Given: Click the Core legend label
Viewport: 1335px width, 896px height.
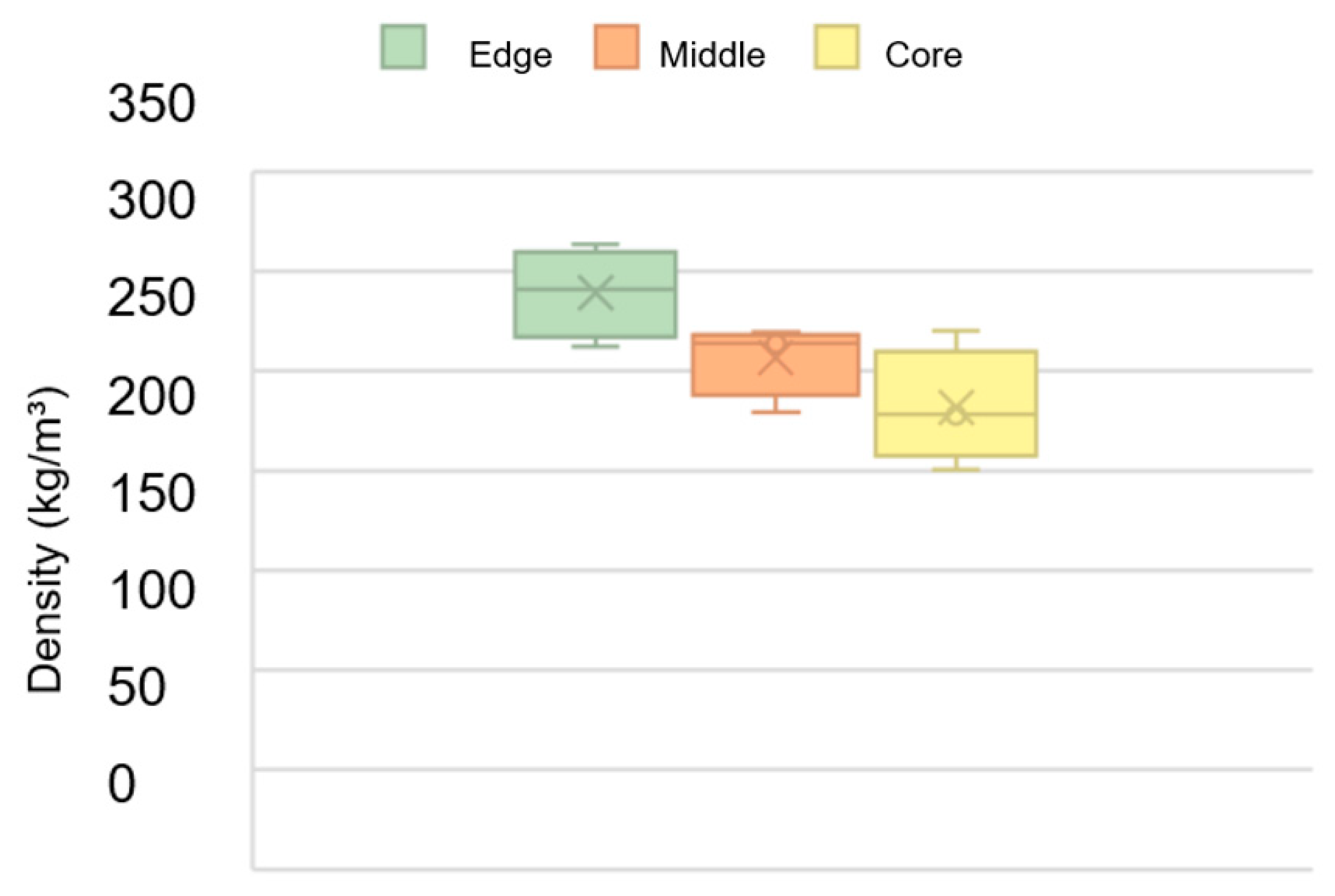Looking at the screenshot, I should coord(924,56).
